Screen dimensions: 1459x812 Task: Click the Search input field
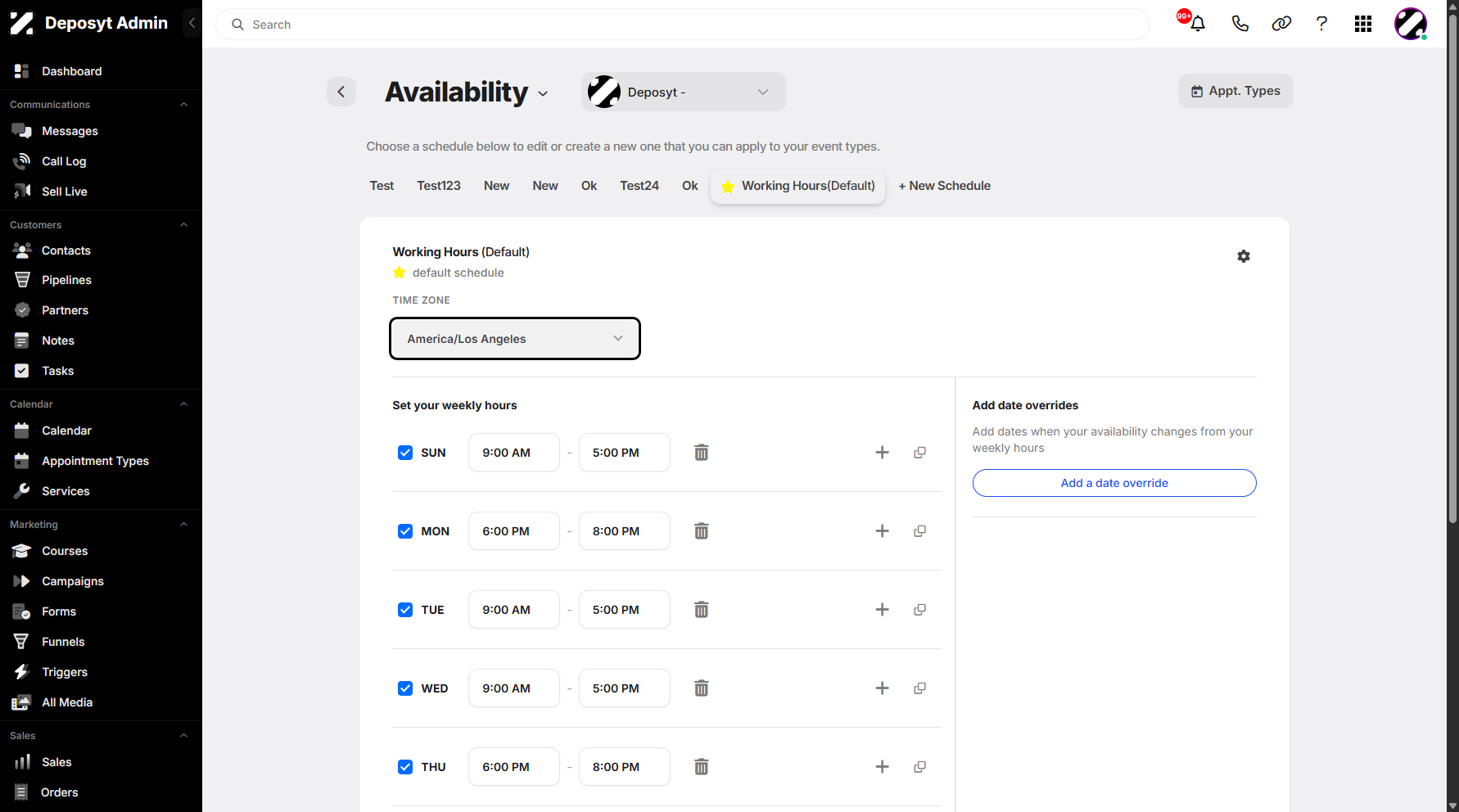point(683,25)
